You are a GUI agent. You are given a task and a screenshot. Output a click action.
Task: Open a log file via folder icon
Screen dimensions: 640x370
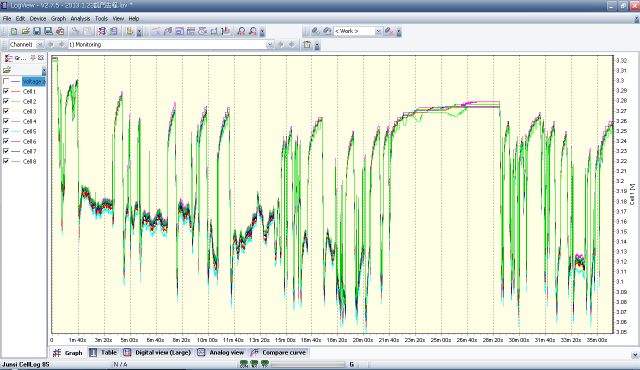[25, 31]
